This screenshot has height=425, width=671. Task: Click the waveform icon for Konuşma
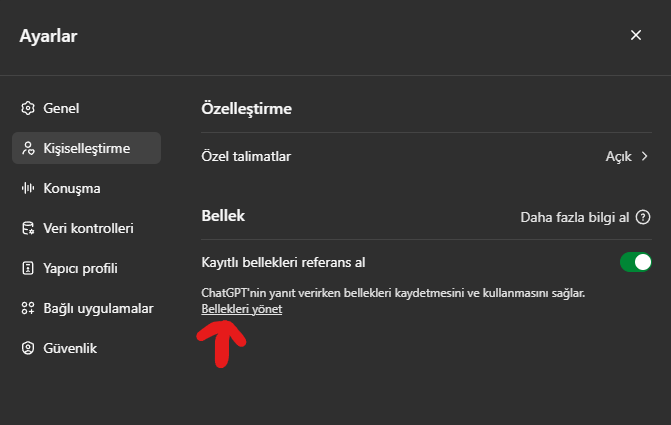point(28,188)
